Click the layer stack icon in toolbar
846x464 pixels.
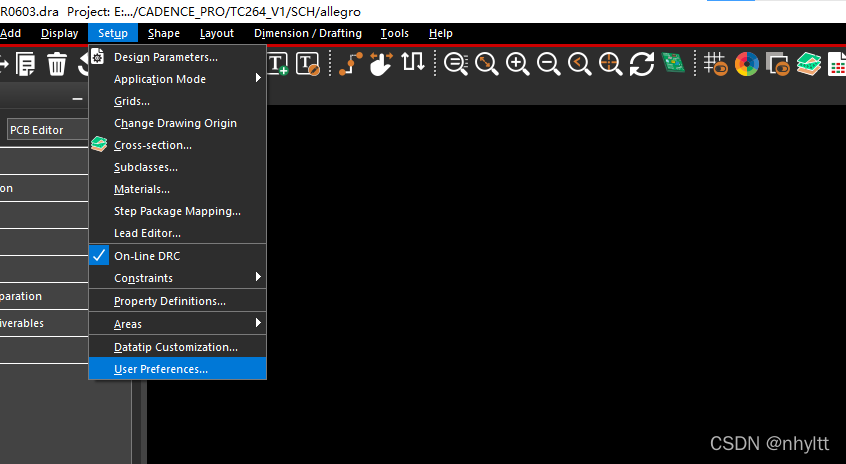[x=808, y=64]
